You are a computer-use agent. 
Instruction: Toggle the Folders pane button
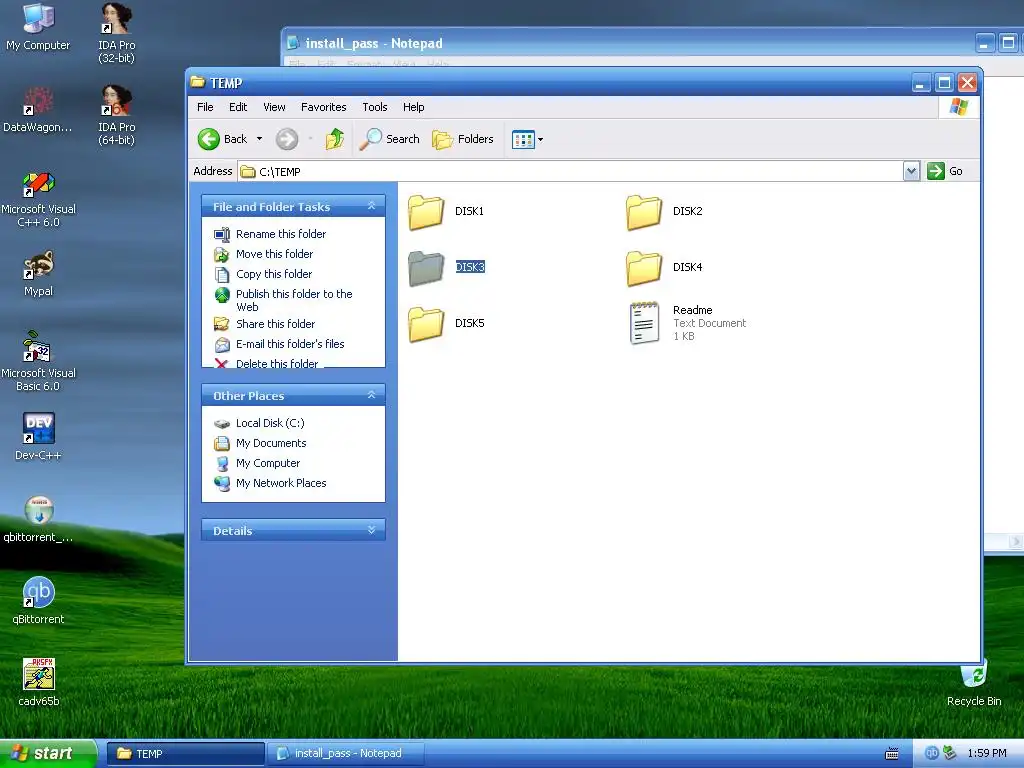pos(462,139)
